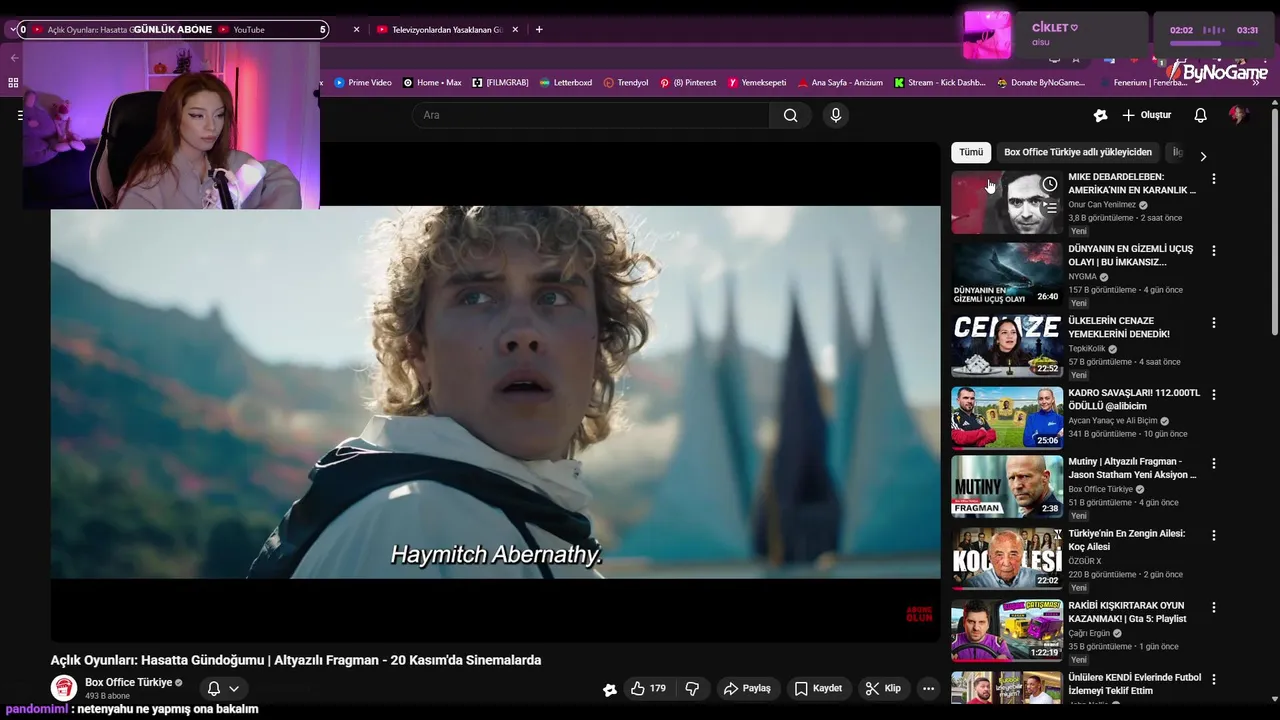Click ABONE OL watermark on video

coord(919,614)
